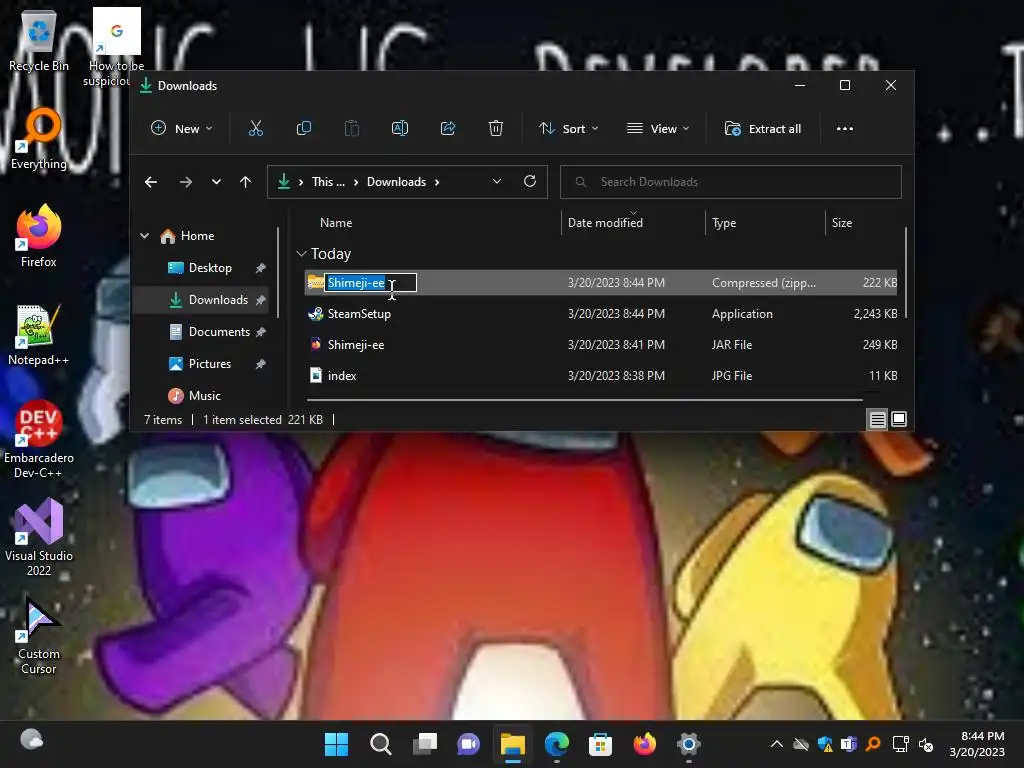Open Downloads in sidebar
The width and height of the screenshot is (1024, 768).
coord(217,300)
